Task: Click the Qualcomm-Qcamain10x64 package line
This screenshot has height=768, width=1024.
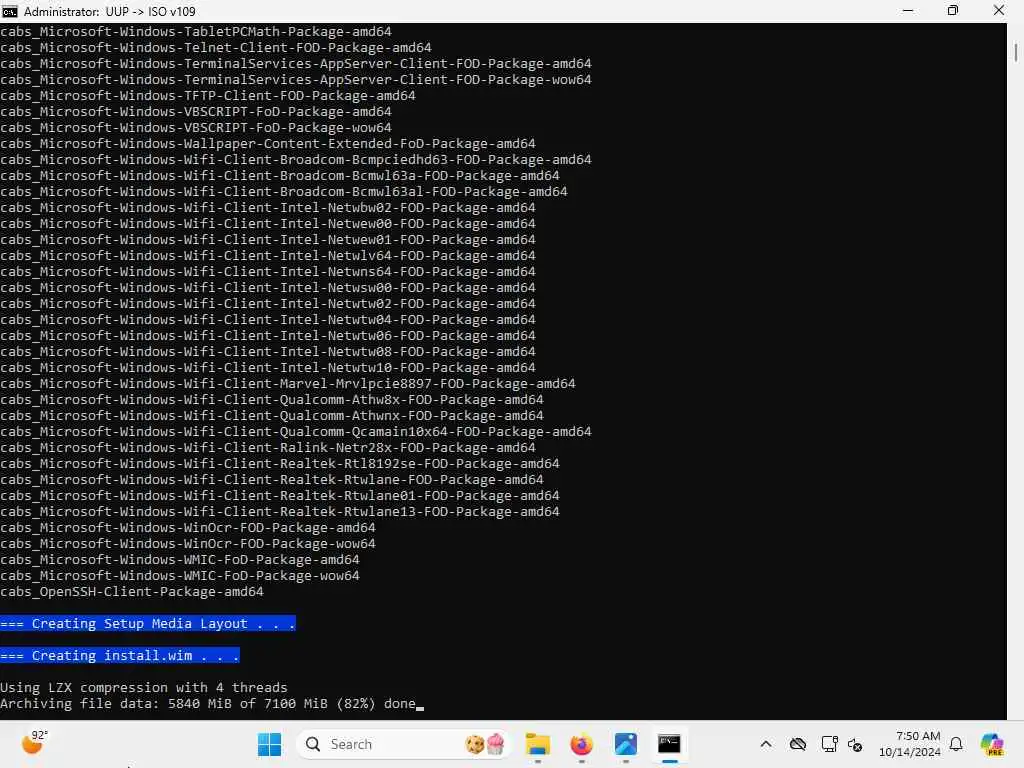Action: 296,432
